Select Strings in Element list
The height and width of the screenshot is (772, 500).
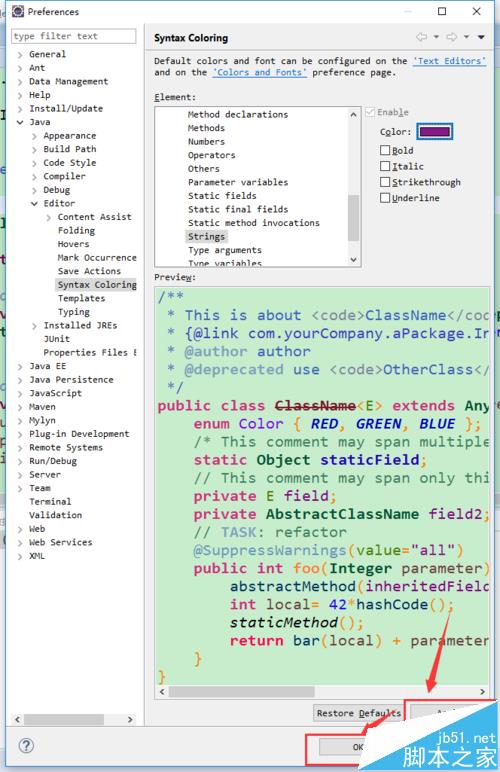[206, 236]
